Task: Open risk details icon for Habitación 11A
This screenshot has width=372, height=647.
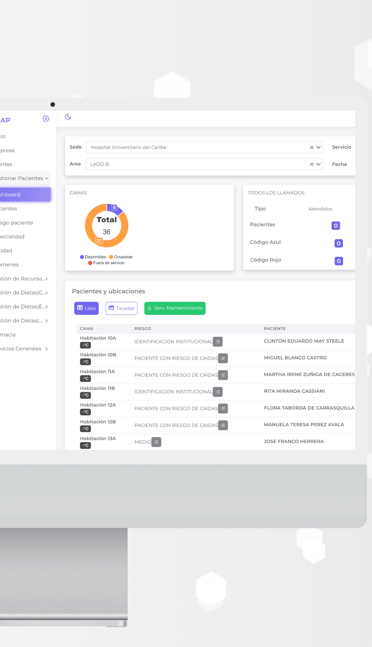Action: (223, 375)
